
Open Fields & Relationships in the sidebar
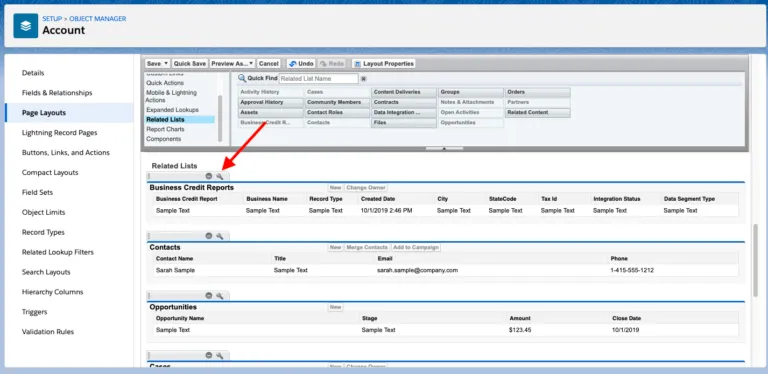point(57,93)
